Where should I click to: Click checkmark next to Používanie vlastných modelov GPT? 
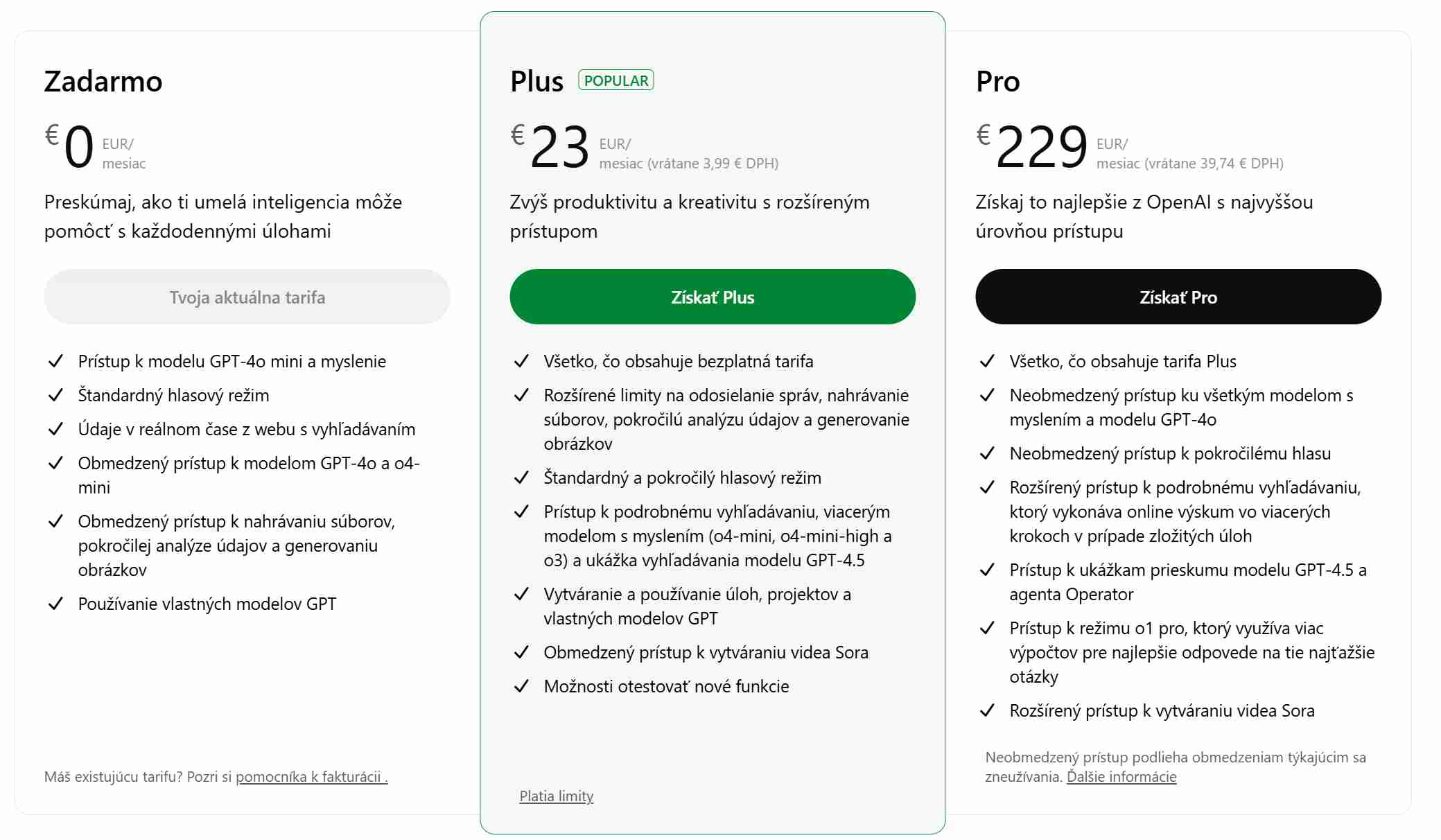(x=55, y=604)
